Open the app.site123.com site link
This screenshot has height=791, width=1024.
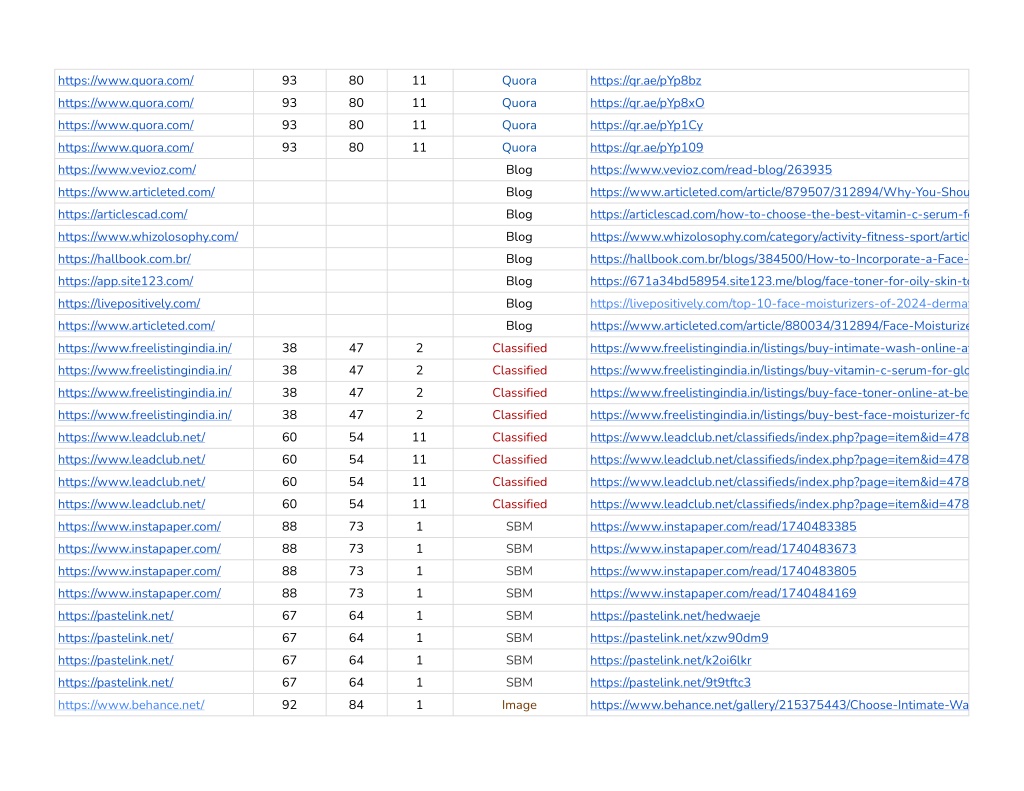click(125, 280)
